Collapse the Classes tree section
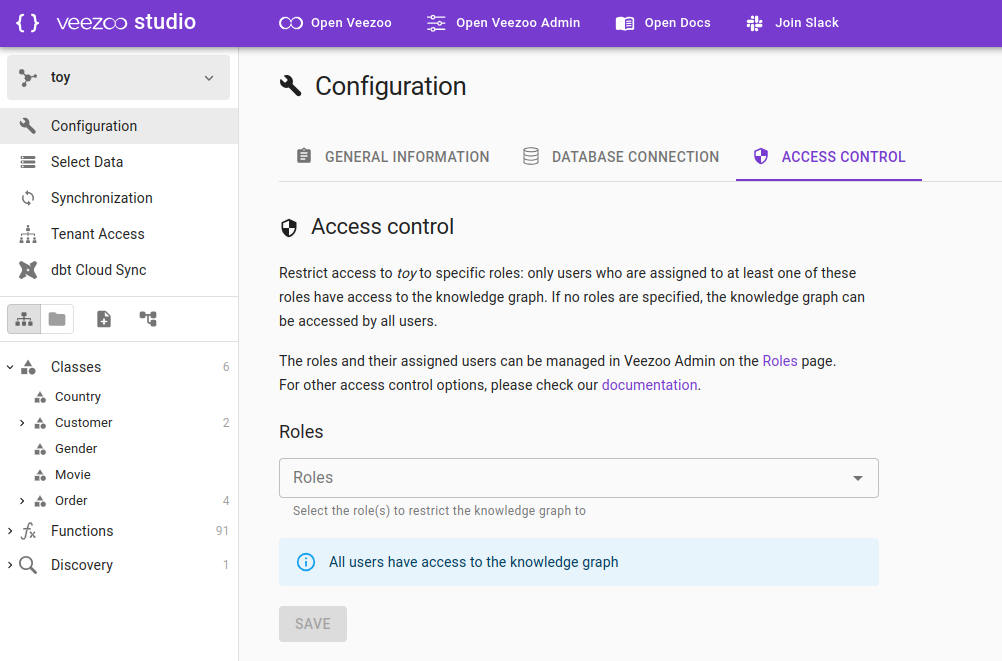Image resolution: width=1002 pixels, height=661 pixels. click(x=10, y=367)
